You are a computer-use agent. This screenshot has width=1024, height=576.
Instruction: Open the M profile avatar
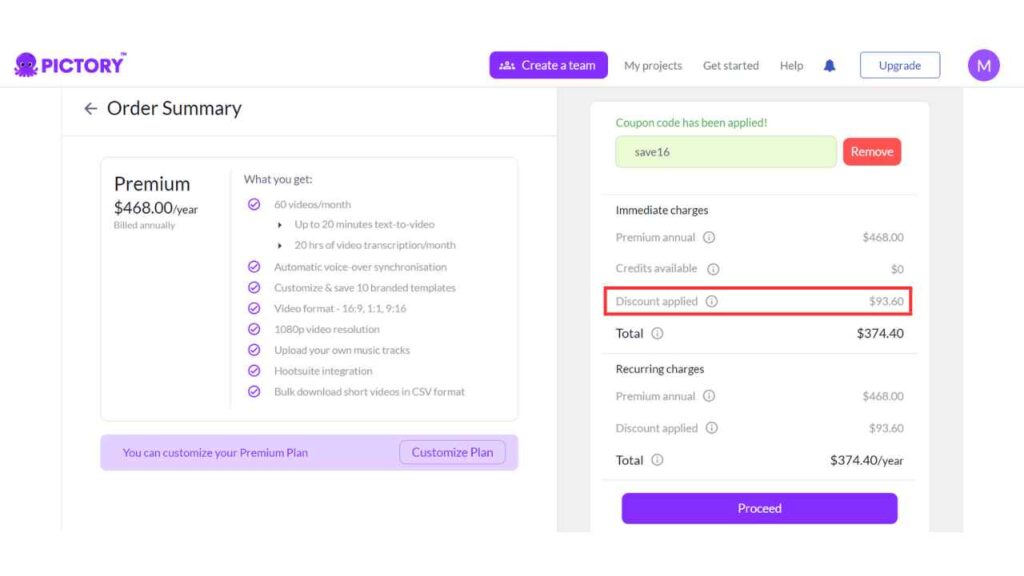[984, 65]
